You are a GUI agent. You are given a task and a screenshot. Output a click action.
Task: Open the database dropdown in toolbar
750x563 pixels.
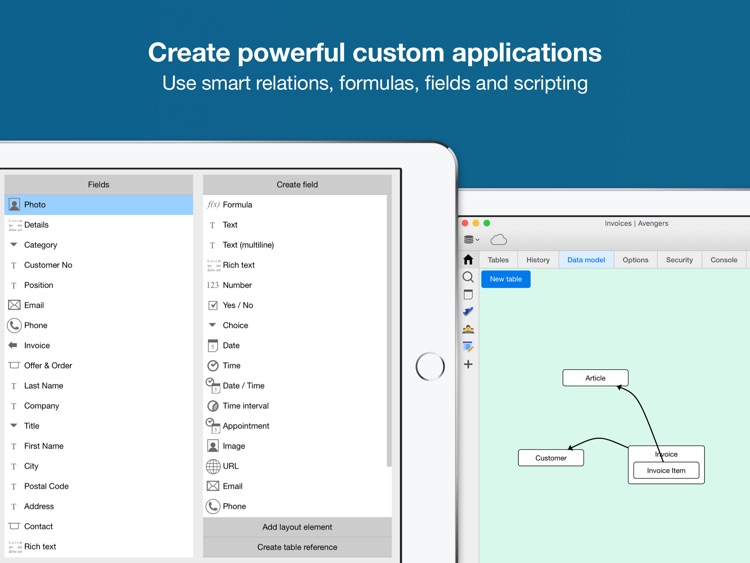pos(472,240)
